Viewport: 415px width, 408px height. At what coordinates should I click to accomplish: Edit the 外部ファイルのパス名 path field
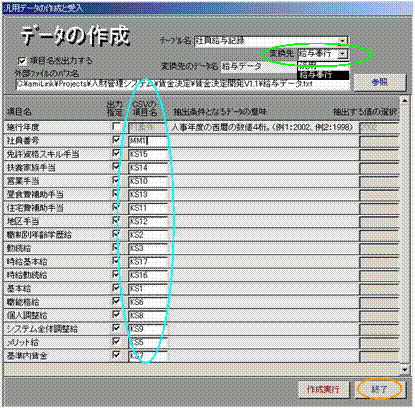[183, 84]
